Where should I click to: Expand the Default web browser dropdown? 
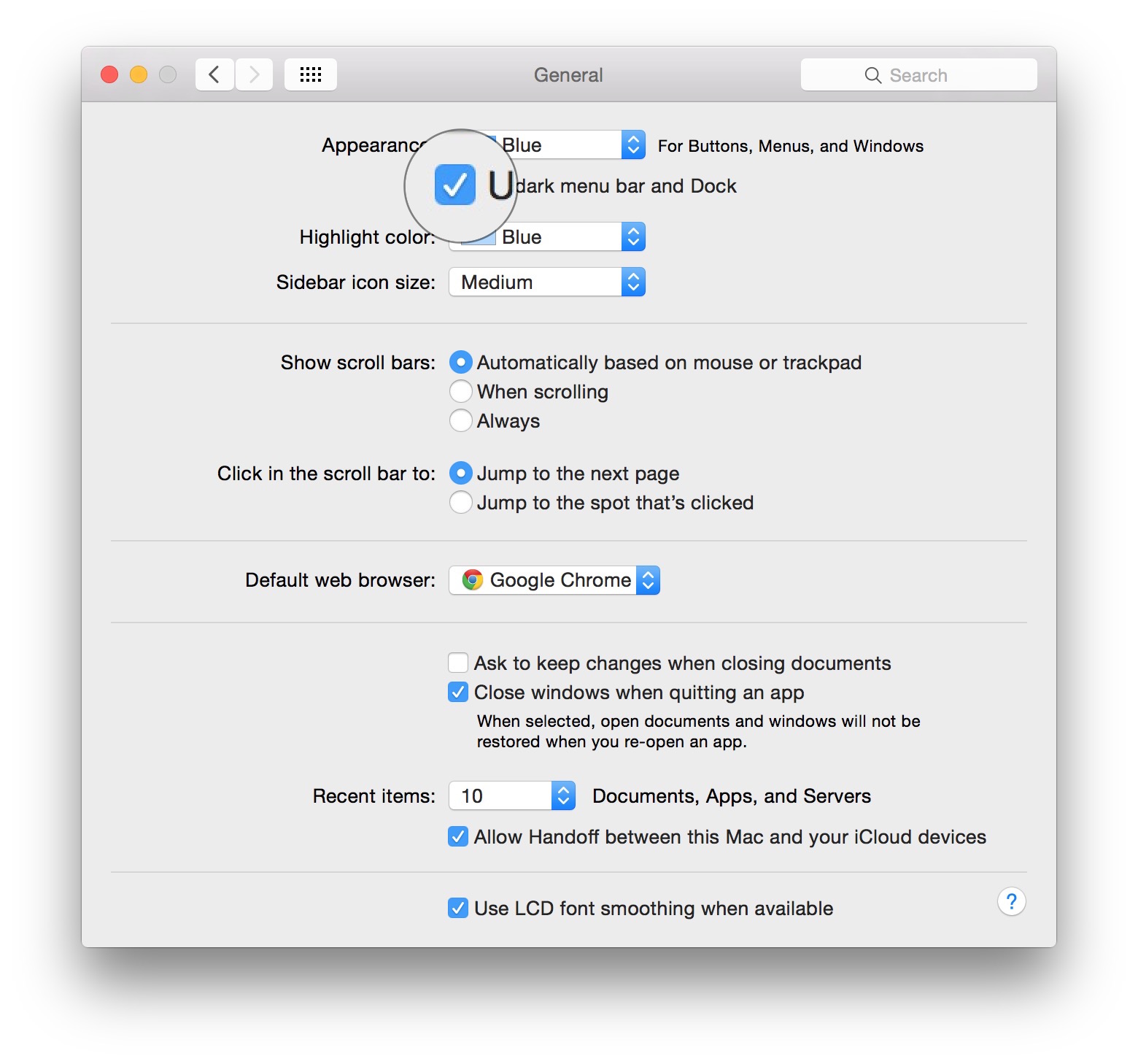554,580
